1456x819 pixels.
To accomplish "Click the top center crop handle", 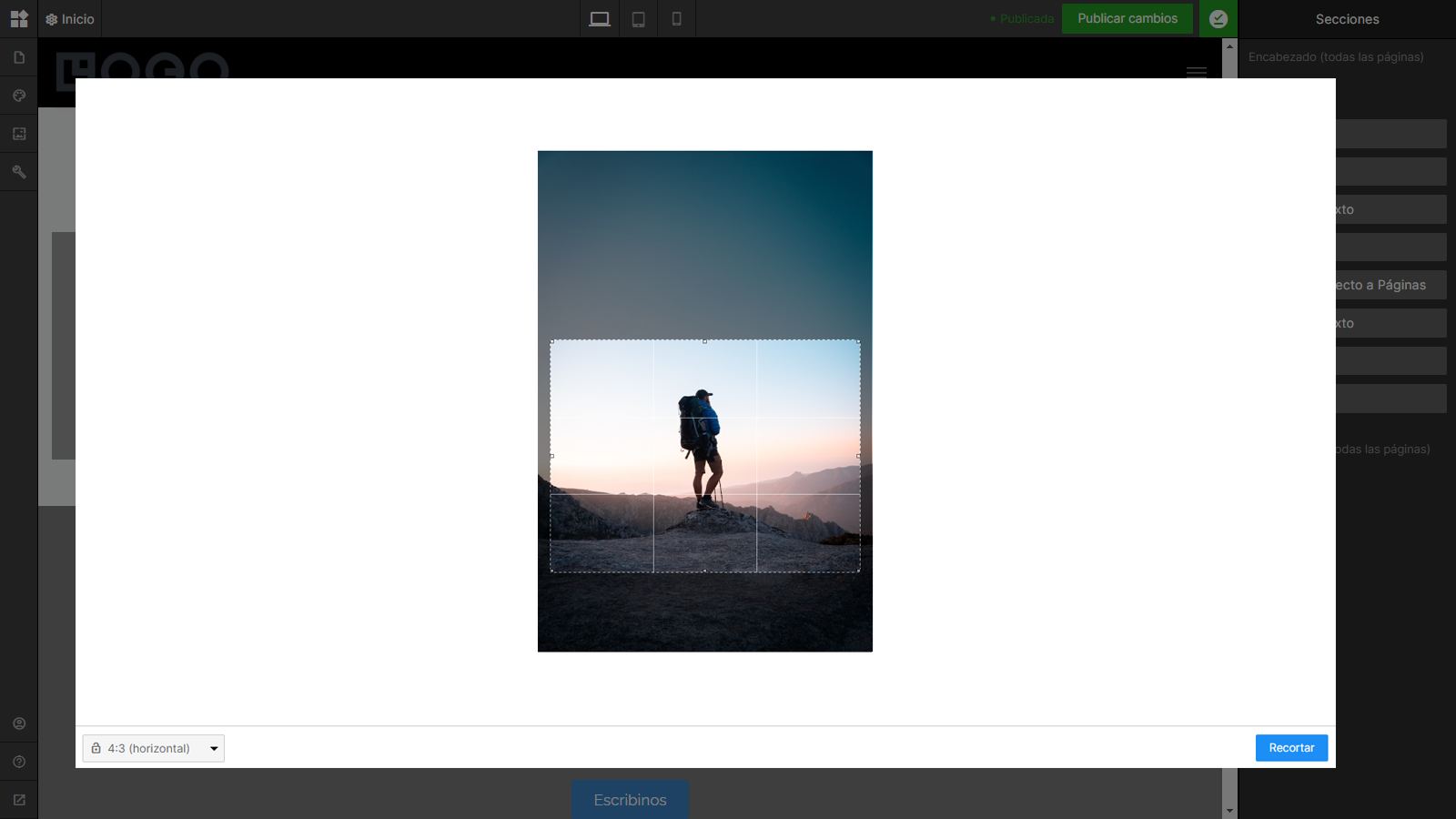I will 704,341.
